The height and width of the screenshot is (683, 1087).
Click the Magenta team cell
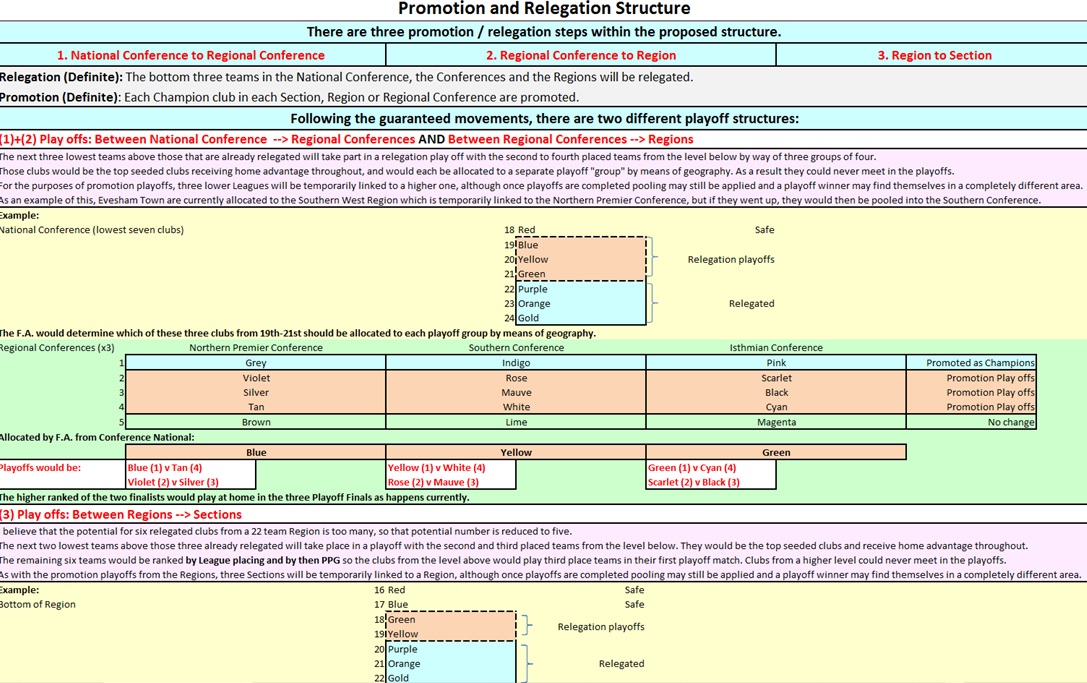point(776,422)
